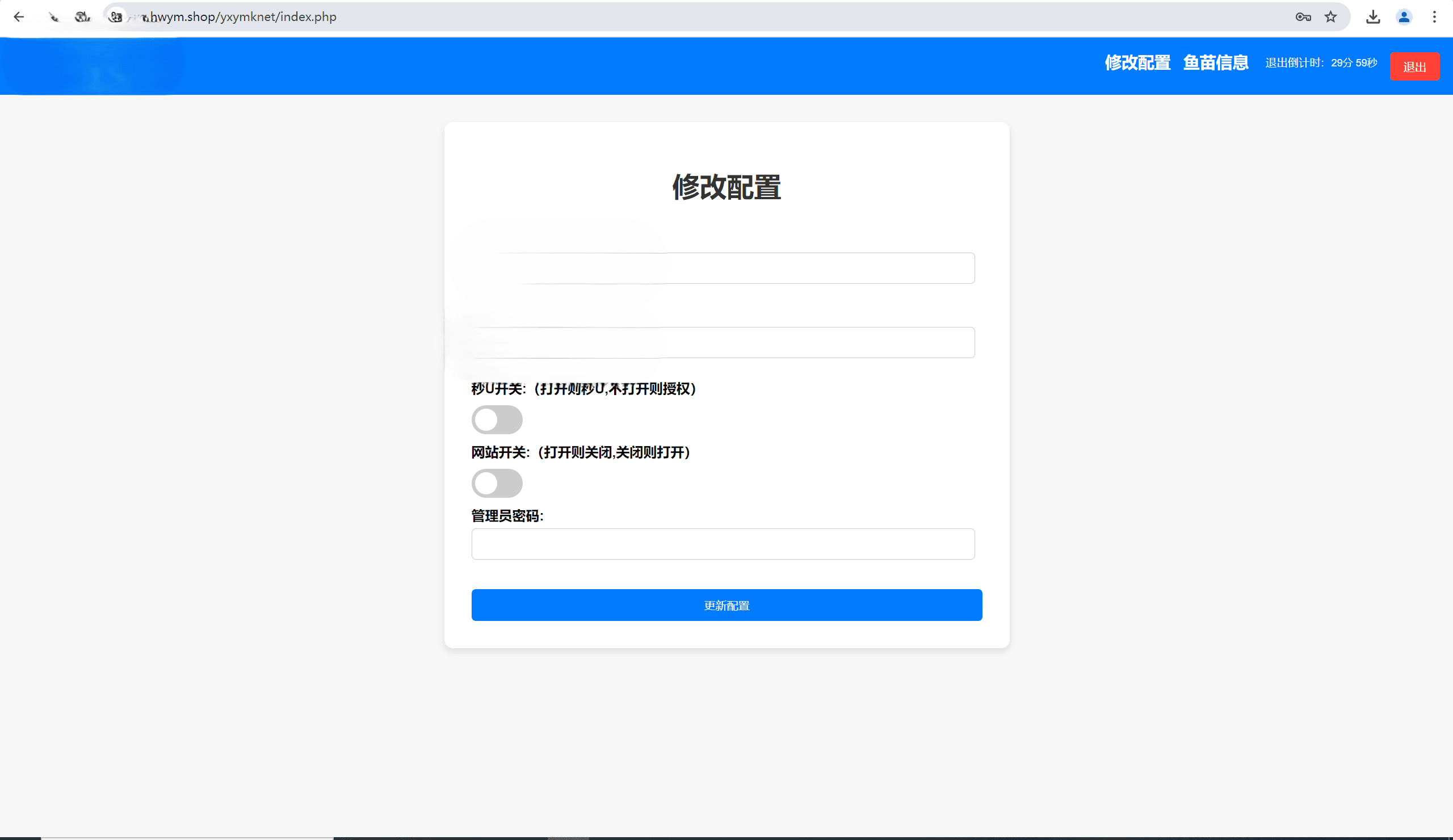Click the site info icon in address bar
The image size is (1453, 840).
pos(116,16)
